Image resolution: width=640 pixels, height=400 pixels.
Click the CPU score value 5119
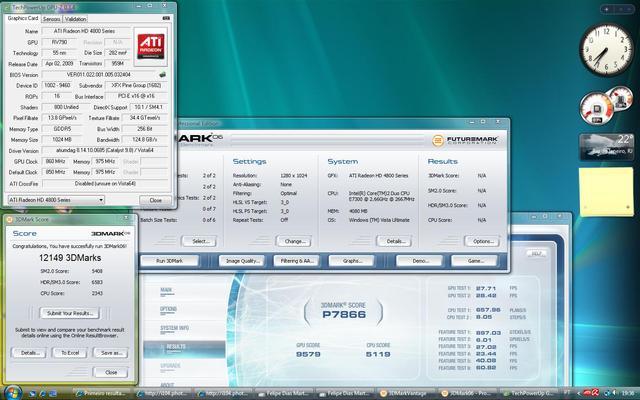point(378,354)
